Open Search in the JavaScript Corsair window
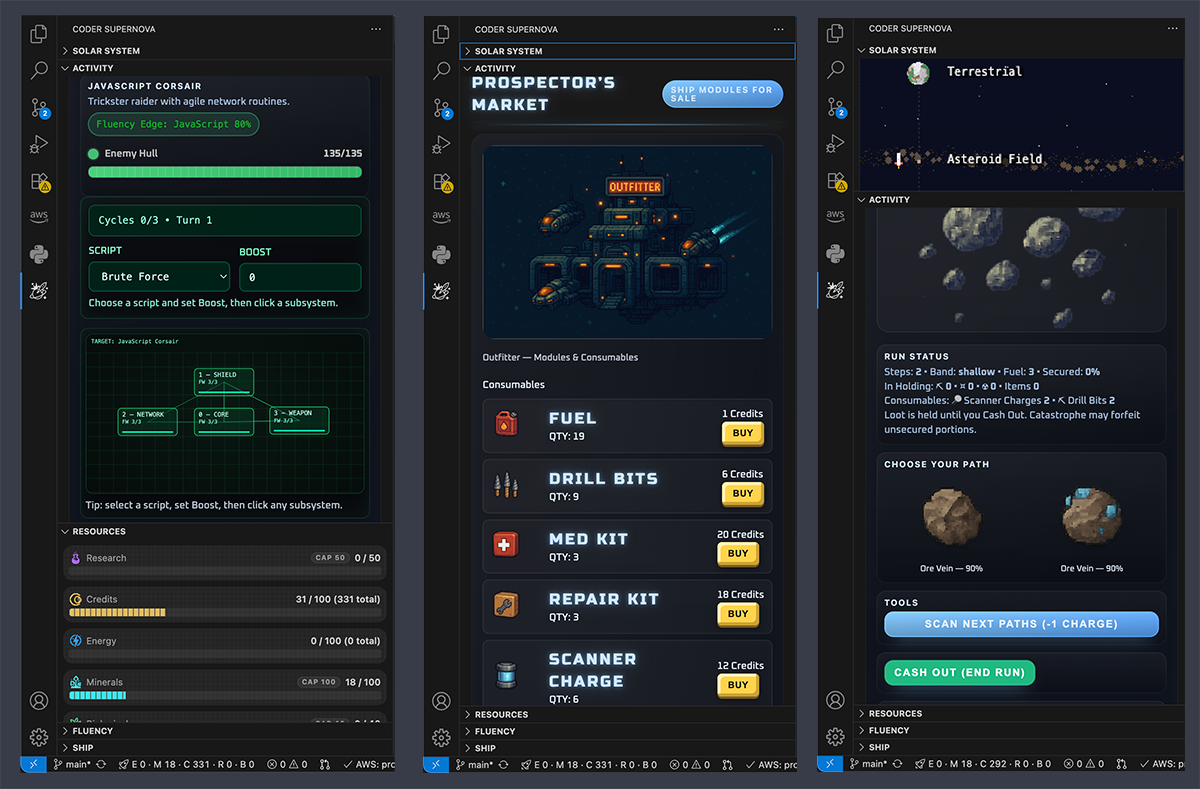1200x789 pixels. pos(39,71)
